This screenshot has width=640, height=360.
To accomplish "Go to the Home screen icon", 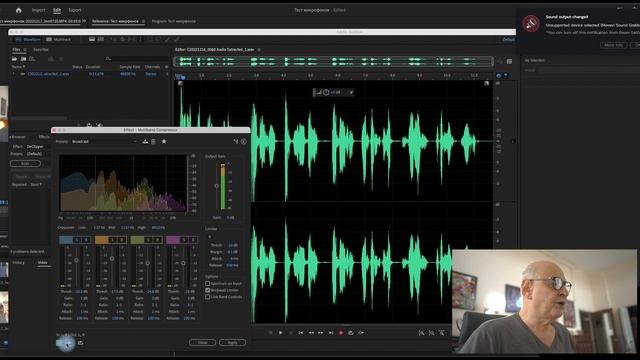I will (18, 10).
